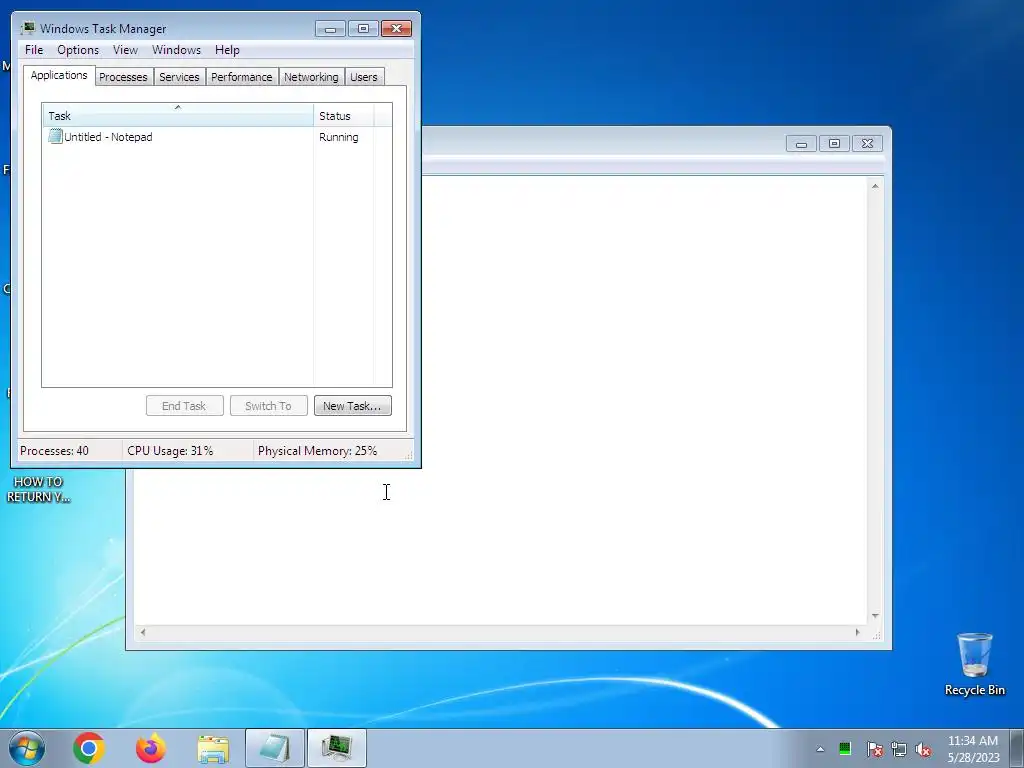Click the Notepad horizontal scrollbar left arrow

(x=143, y=632)
